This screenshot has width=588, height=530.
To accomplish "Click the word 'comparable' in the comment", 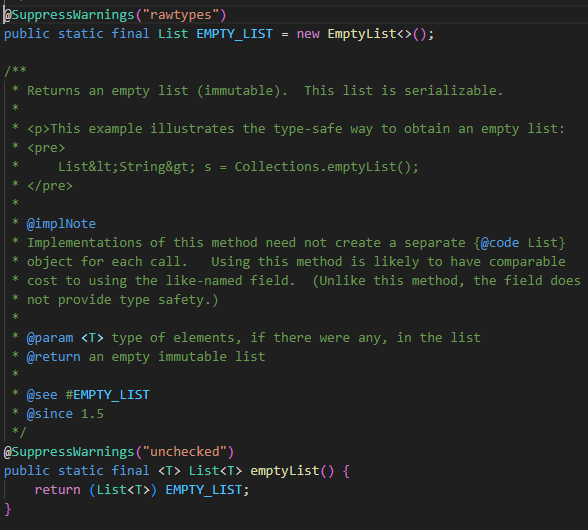I will [527, 261].
